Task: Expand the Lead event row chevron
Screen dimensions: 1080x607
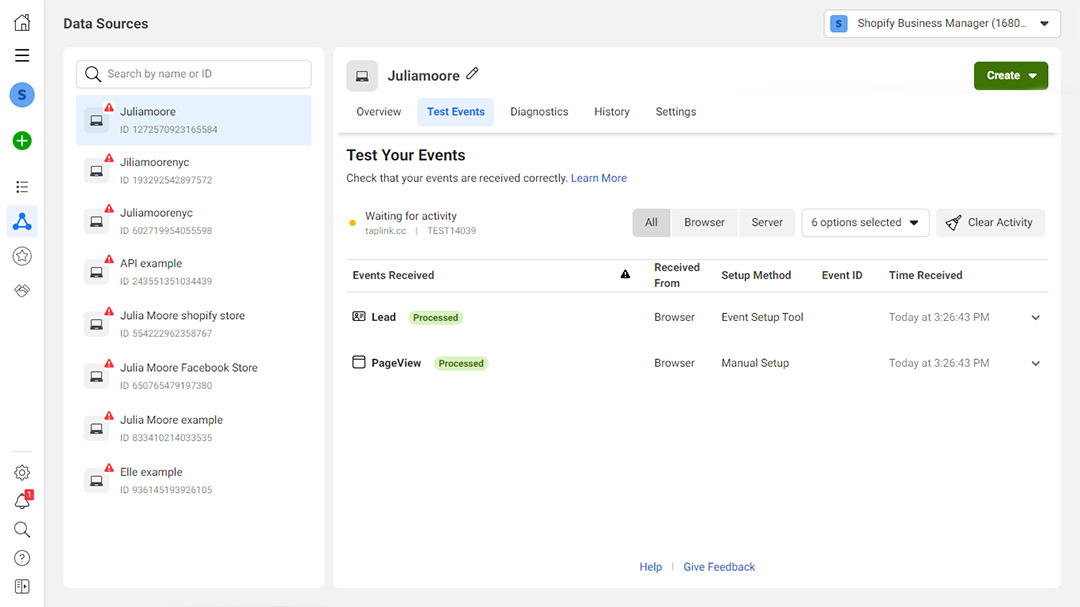Action: 1035,318
